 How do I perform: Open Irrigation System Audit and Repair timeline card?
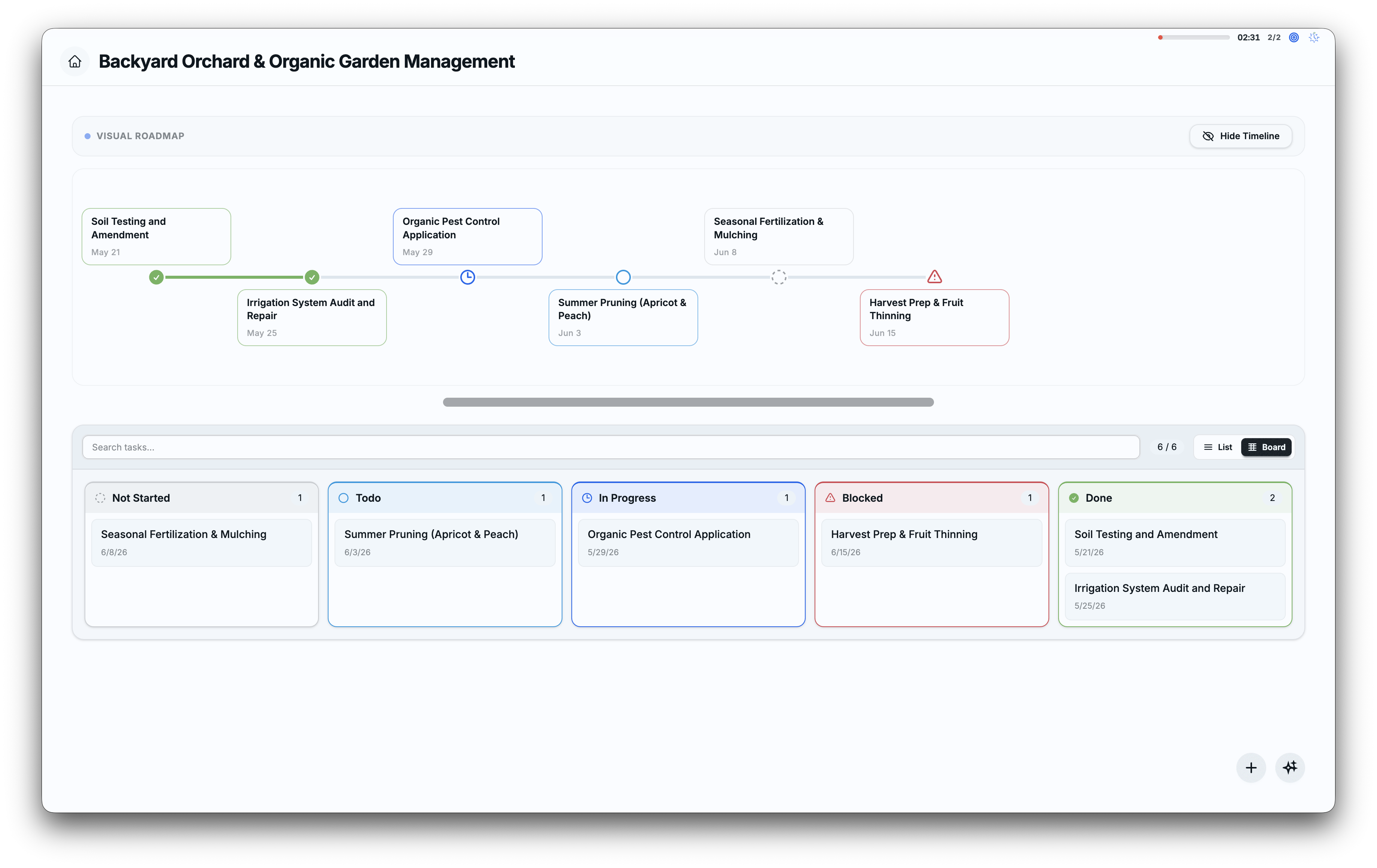312,317
